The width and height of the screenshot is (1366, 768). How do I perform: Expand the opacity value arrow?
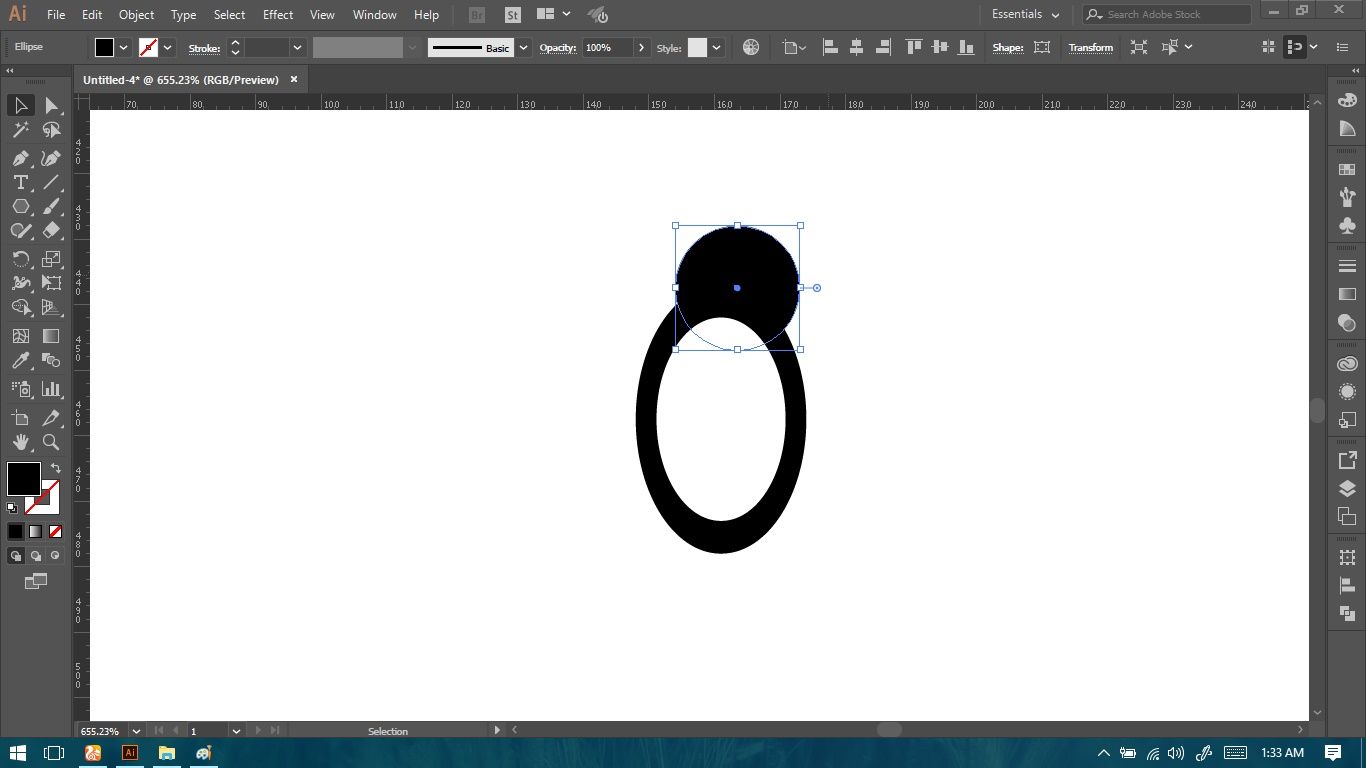pyautogui.click(x=641, y=47)
